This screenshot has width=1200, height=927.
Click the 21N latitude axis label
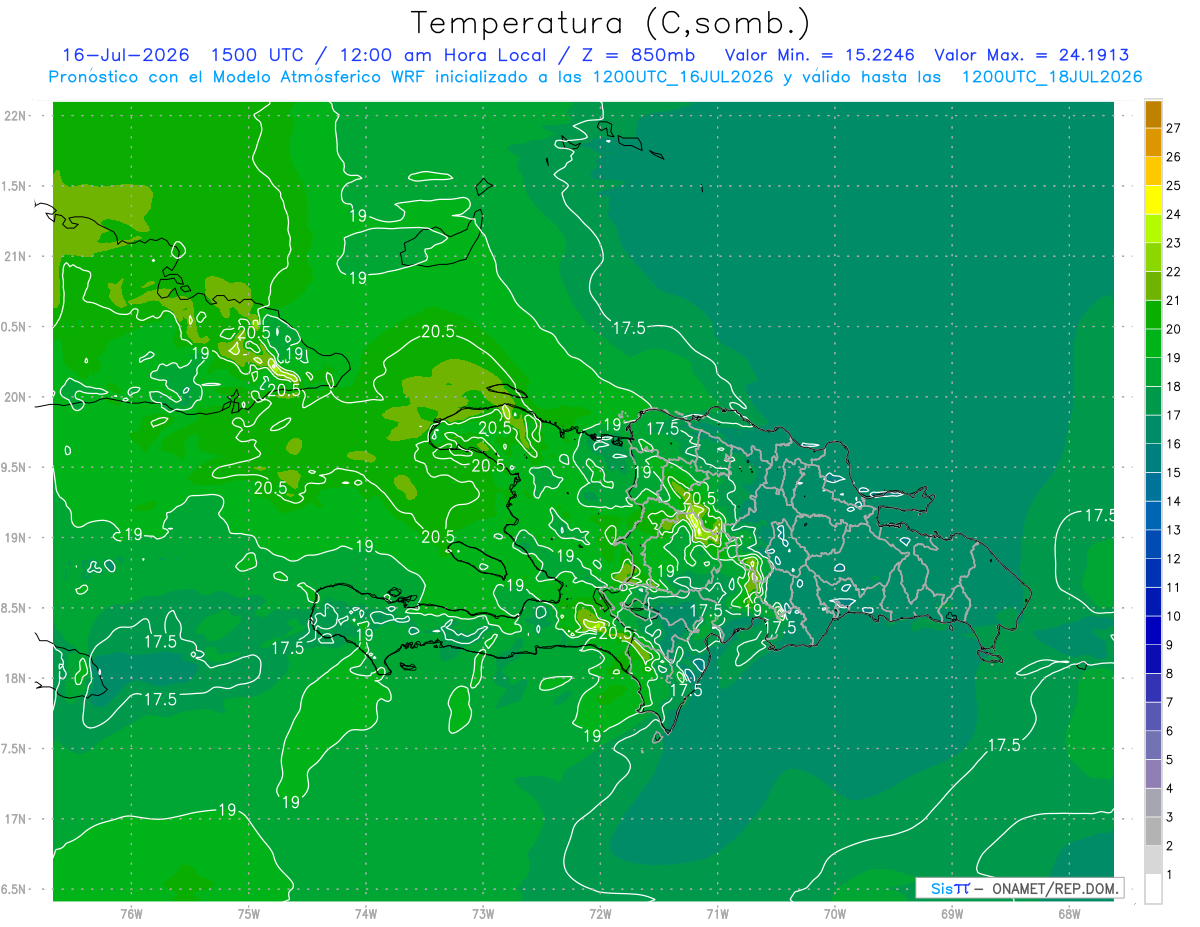[15, 256]
